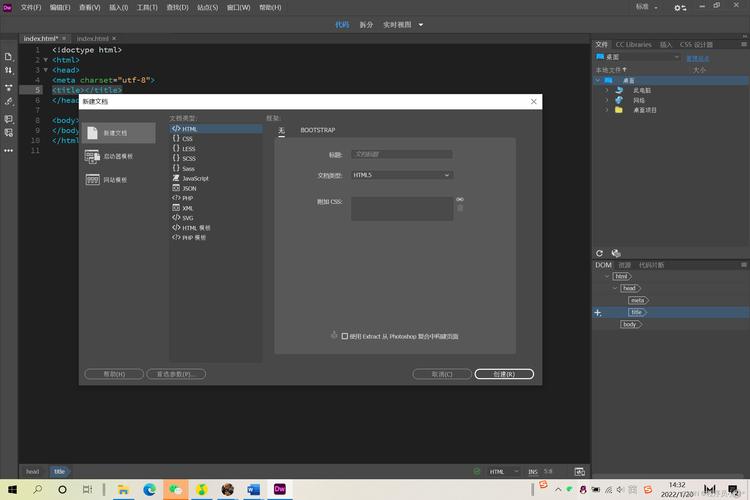Click the document title input field
The image size is (750, 500).
(x=402, y=154)
